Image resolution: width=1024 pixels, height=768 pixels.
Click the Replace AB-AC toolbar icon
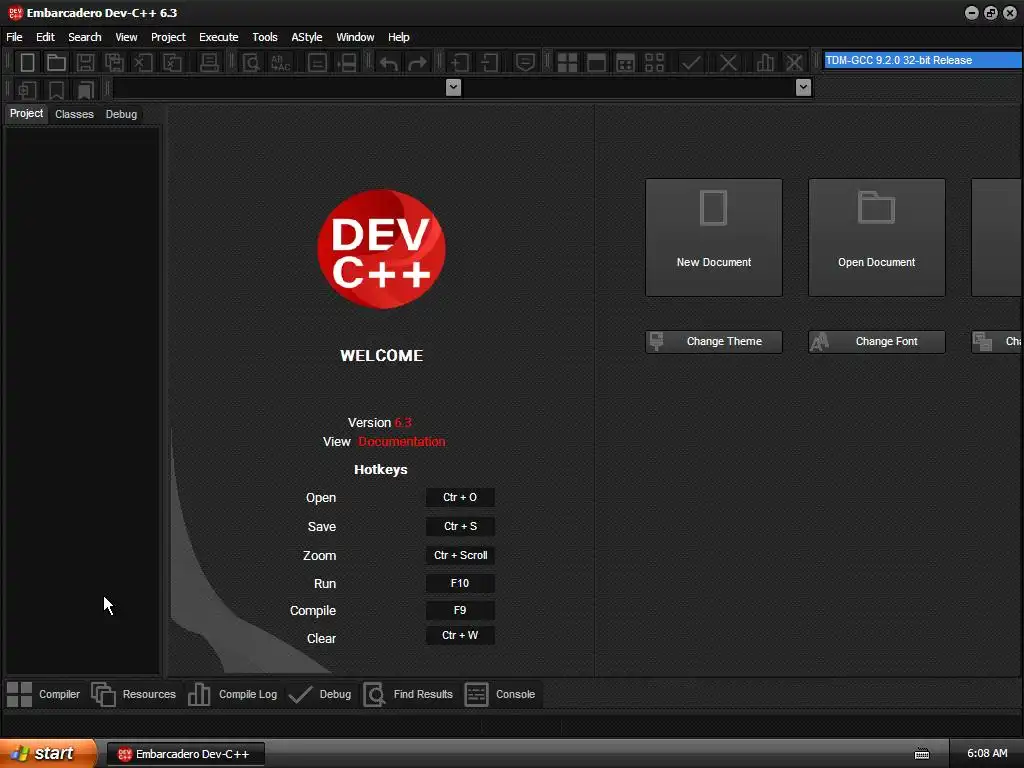(280, 63)
